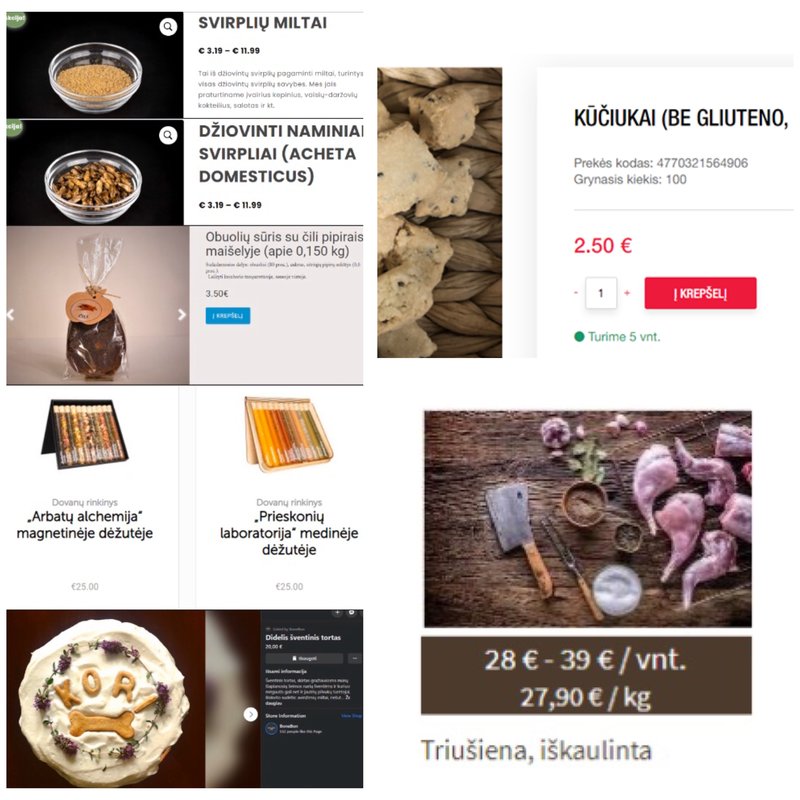Click the Kūčiukai quantity input field
The height and width of the screenshot is (800, 800).
601,293
